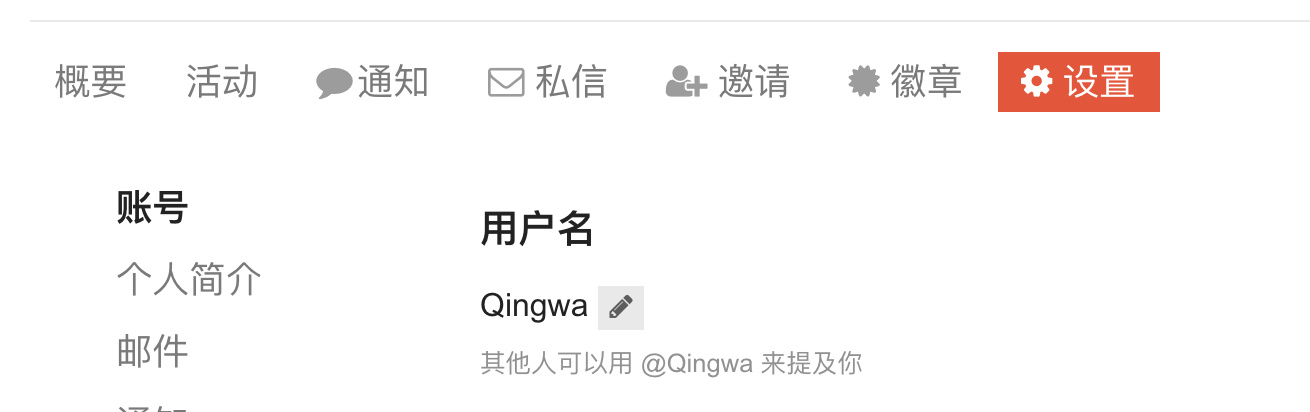Image resolution: width=1310 pixels, height=412 pixels.
Task: Click the @Qingwa mention hint text
Action: click(x=697, y=363)
